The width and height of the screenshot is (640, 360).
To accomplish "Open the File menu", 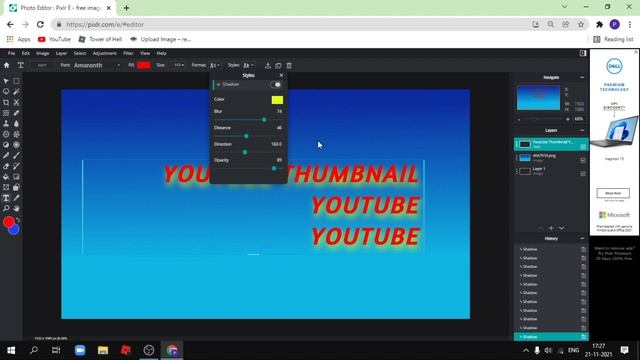I will (x=11, y=53).
